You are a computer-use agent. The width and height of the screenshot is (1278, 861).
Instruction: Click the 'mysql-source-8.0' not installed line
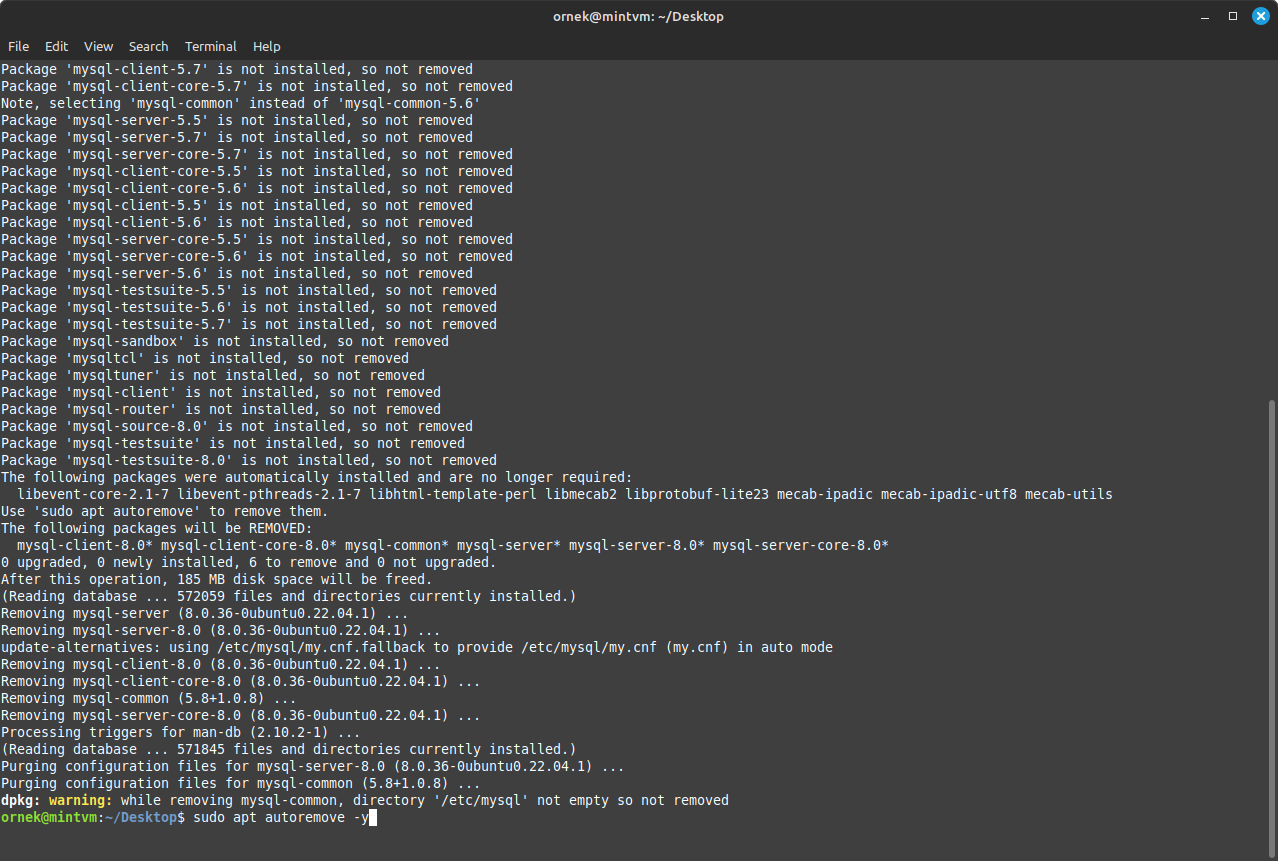tap(237, 427)
